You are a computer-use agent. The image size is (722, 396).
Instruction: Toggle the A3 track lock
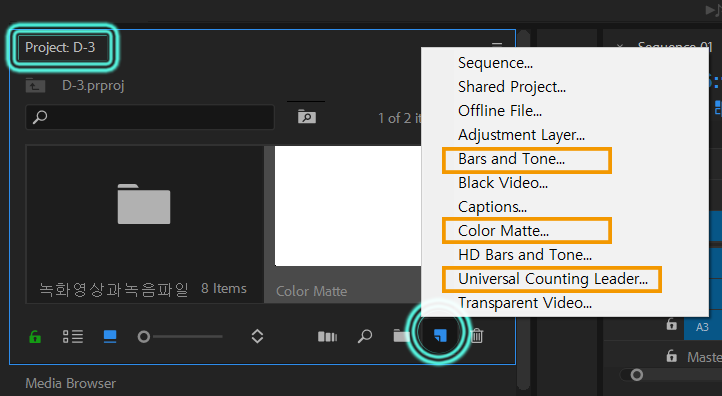click(x=671, y=325)
